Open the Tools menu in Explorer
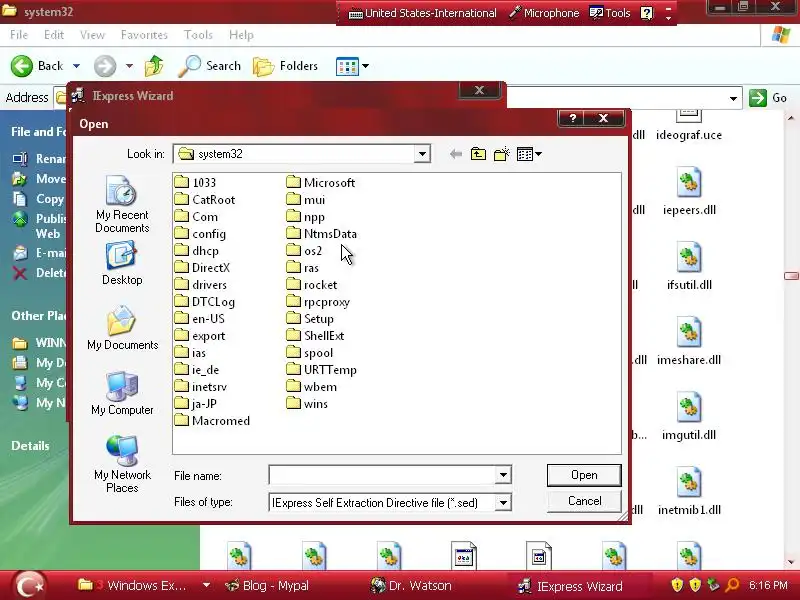Viewport: 800px width, 600px height. pos(198,35)
